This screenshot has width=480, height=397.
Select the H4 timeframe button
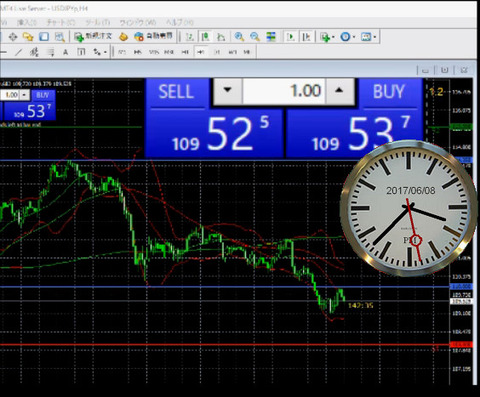[201, 52]
